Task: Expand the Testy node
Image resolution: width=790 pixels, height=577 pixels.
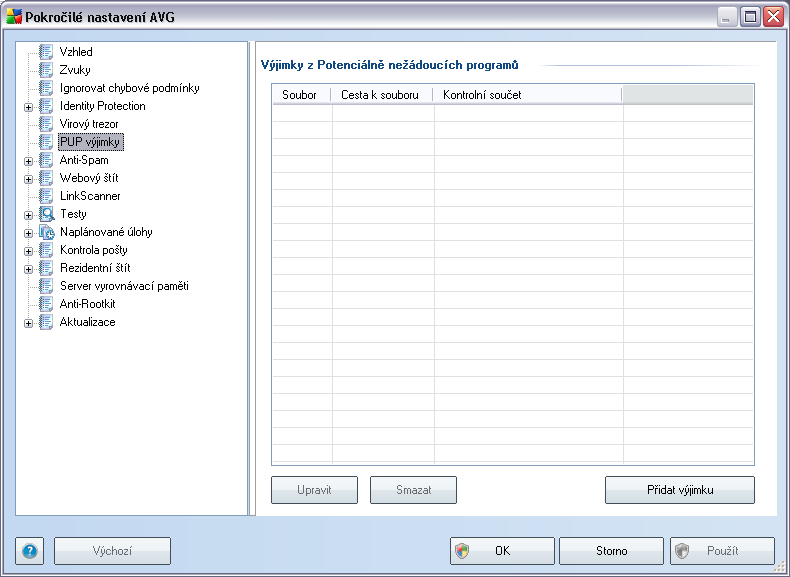Action: pos(28,215)
